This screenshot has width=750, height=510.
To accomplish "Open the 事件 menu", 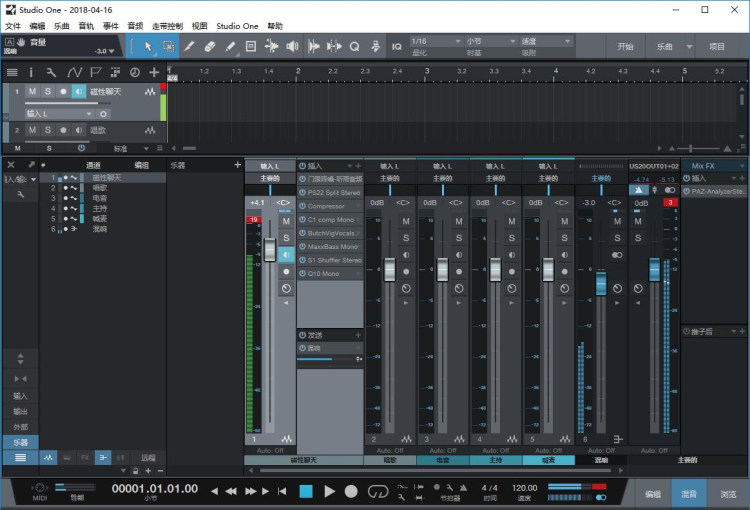I will coord(110,26).
